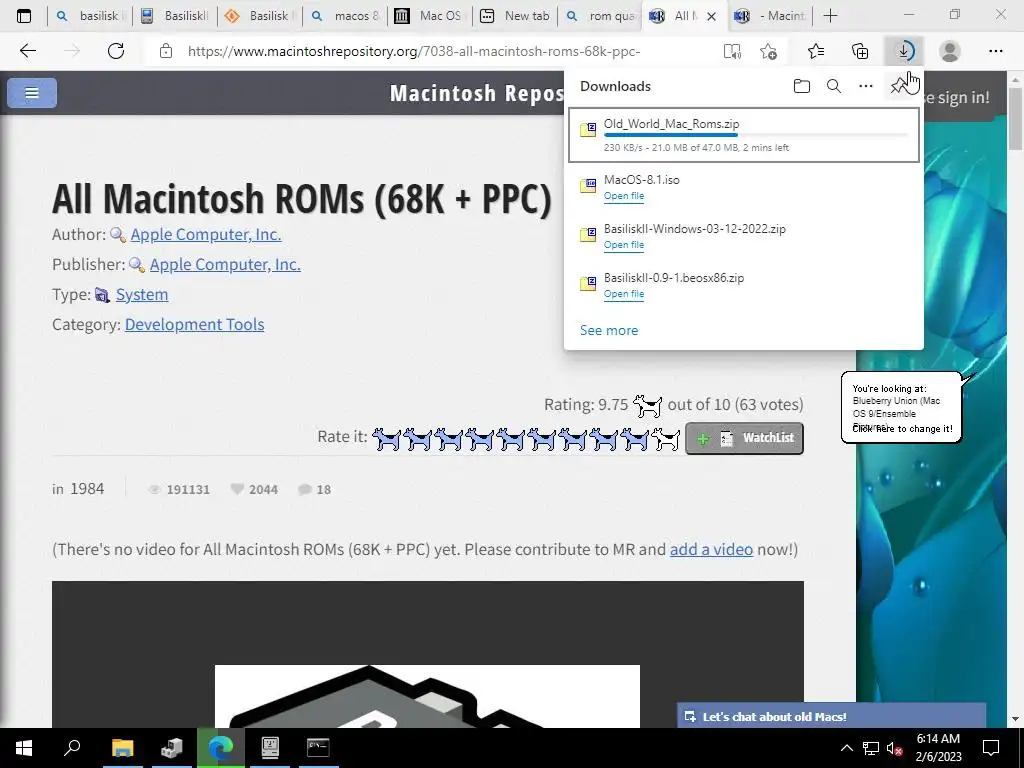
Task: Click the address bar URL
Action: [413, 51]
